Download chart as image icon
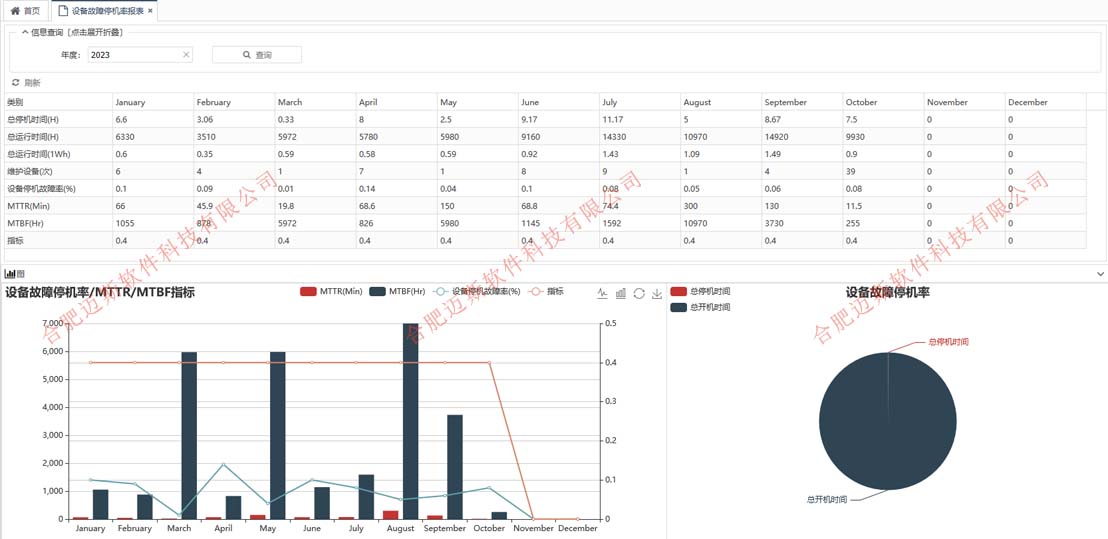 pos(657,293)
